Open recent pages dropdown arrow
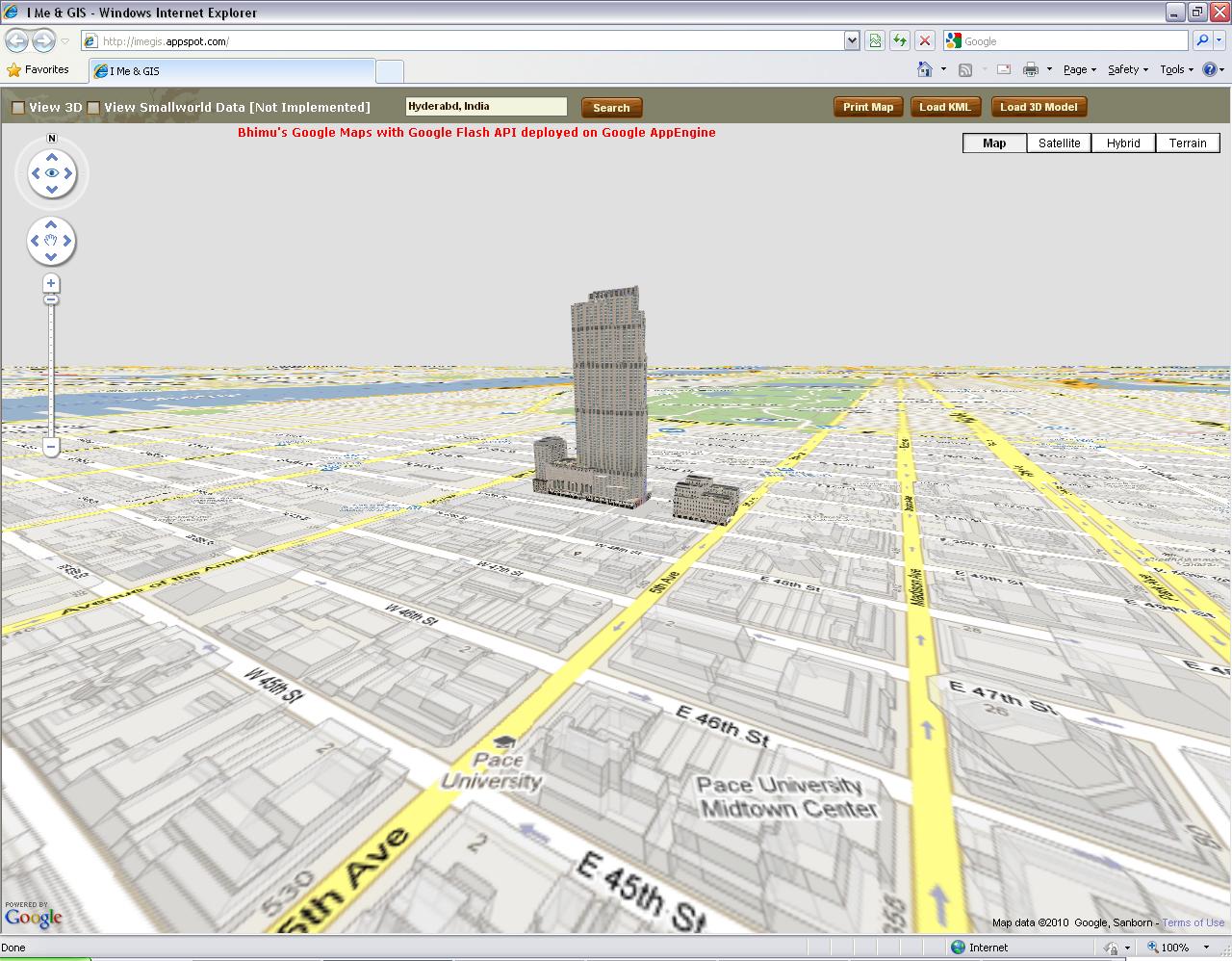The width and height of the screenshot is (1232, 961). [64, 41]
